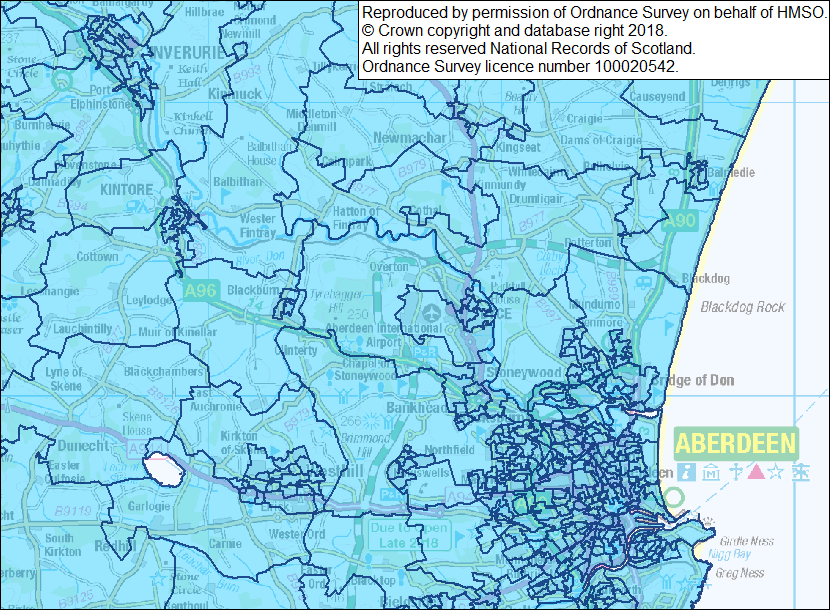The image size is (830, 610).
Task: Click the yellow ABERDEEN city label
Action: click(735, 444)
